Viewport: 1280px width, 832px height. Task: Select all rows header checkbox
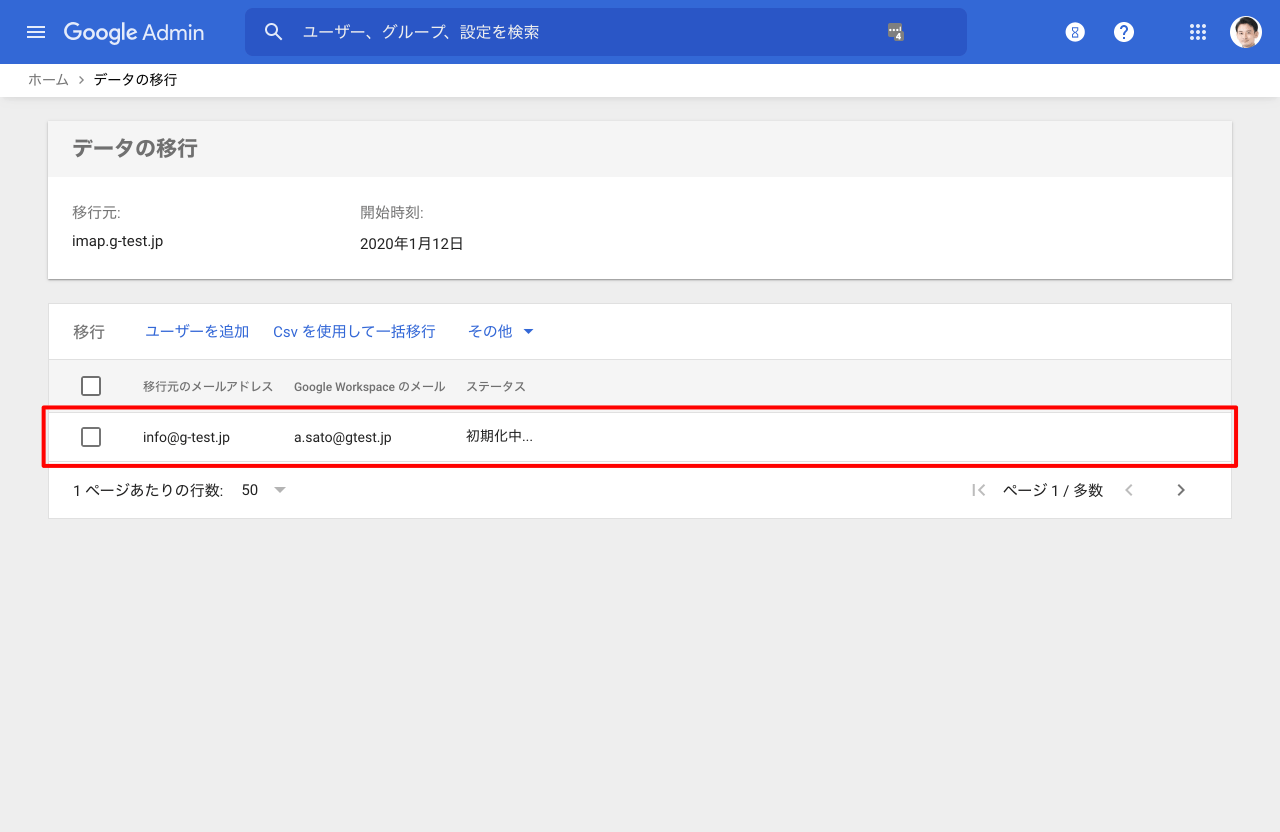point(91,386)
